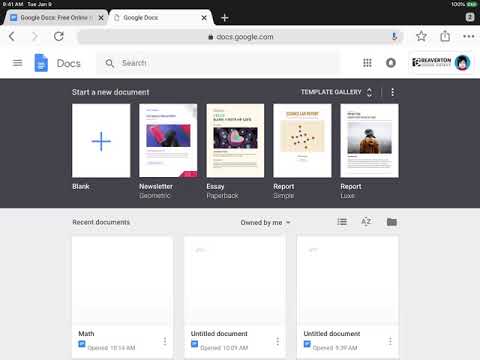The width and height of the screenshot is (480, 360).
Task: Bookmark page with the star icon
Action: [x=421, y=36]
